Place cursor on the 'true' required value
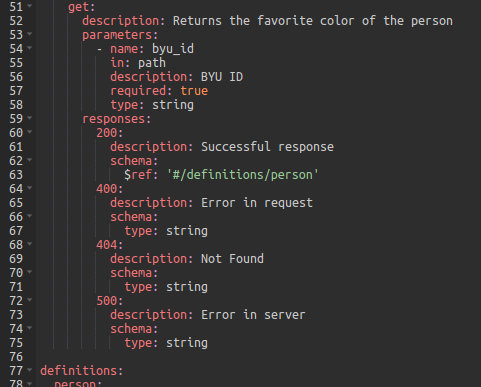This screenshot has height=387, width=481. (x=194, y=91)
